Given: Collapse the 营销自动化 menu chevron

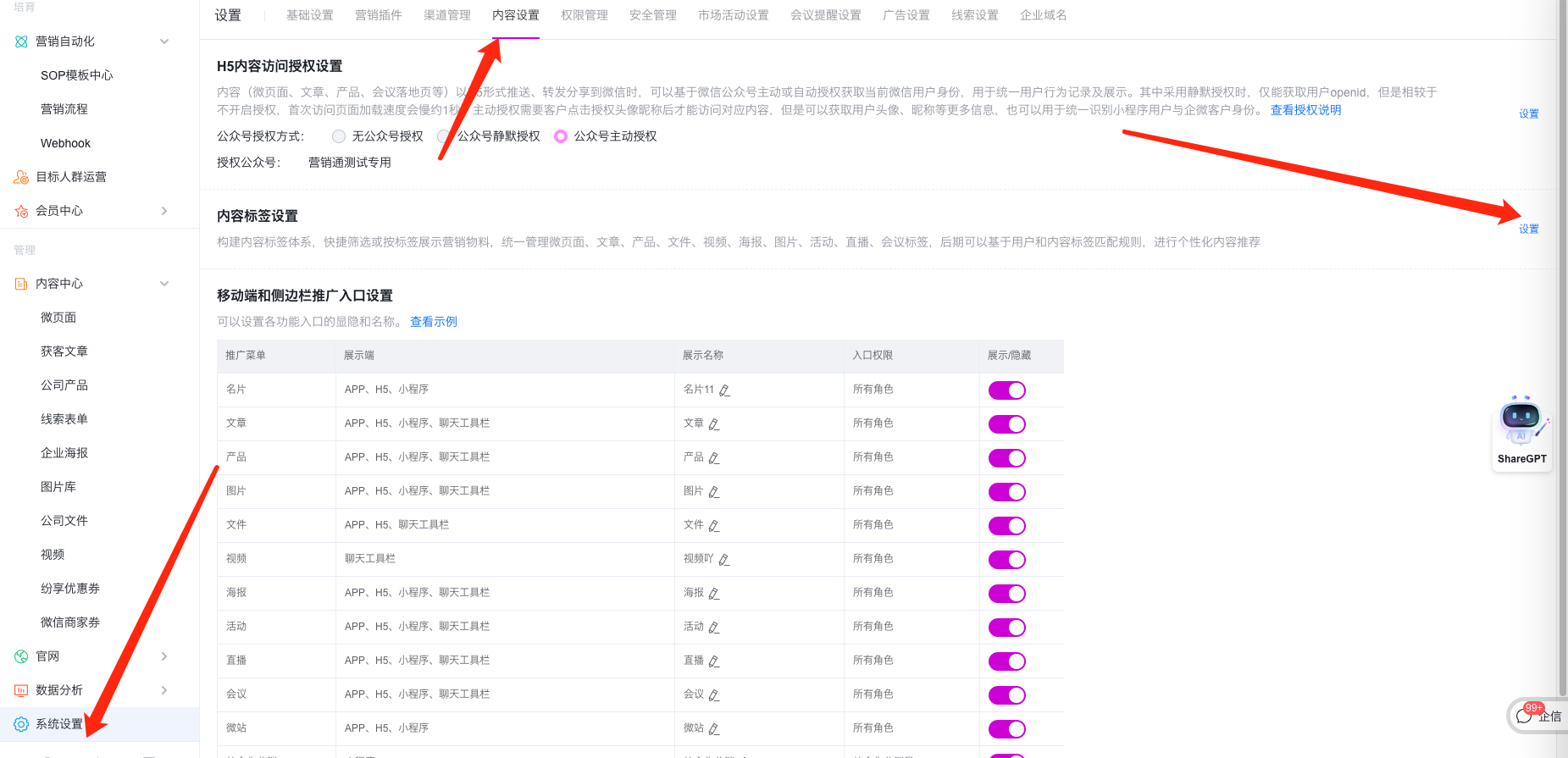Looking at the screenshot, I should click(164, 41).
